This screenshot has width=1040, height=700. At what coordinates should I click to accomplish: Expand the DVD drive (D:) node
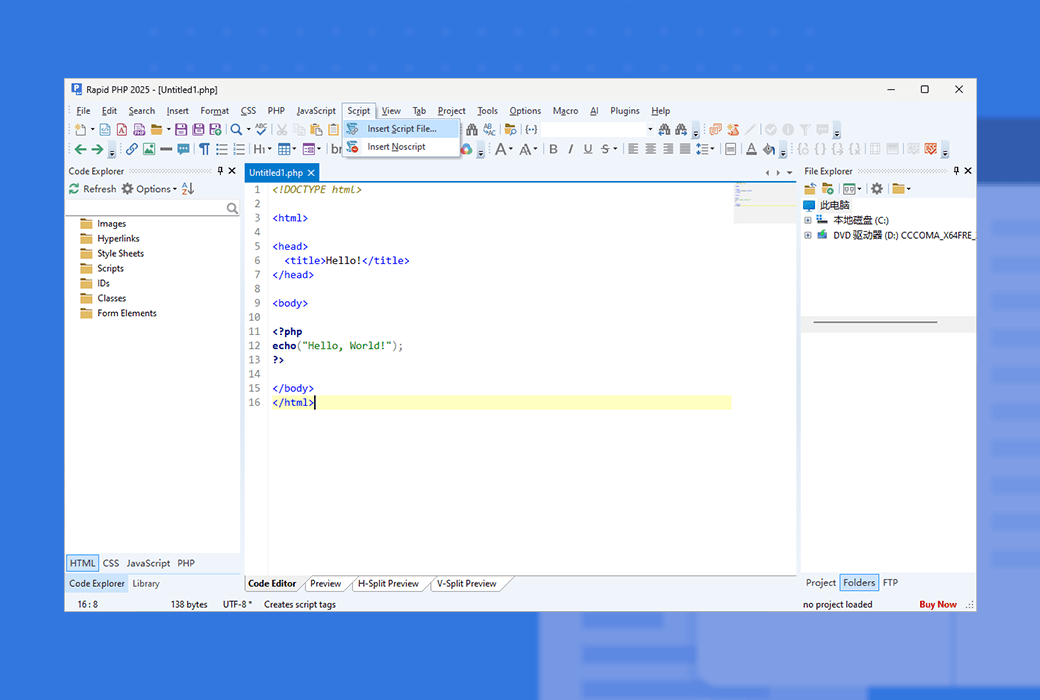point(807,236)
